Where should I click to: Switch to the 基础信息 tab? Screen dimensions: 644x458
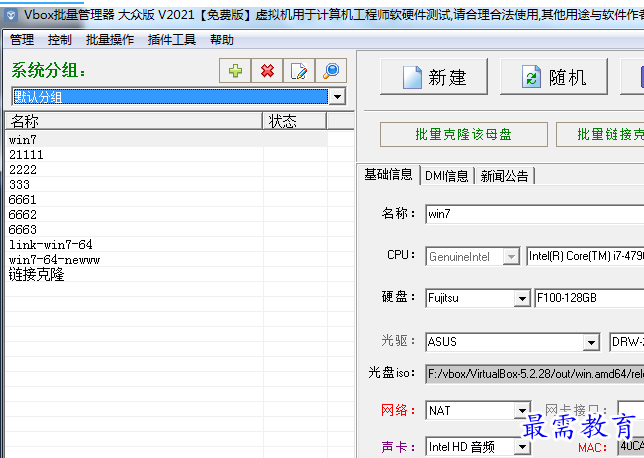pyautogui.click(x=388, y=175)
